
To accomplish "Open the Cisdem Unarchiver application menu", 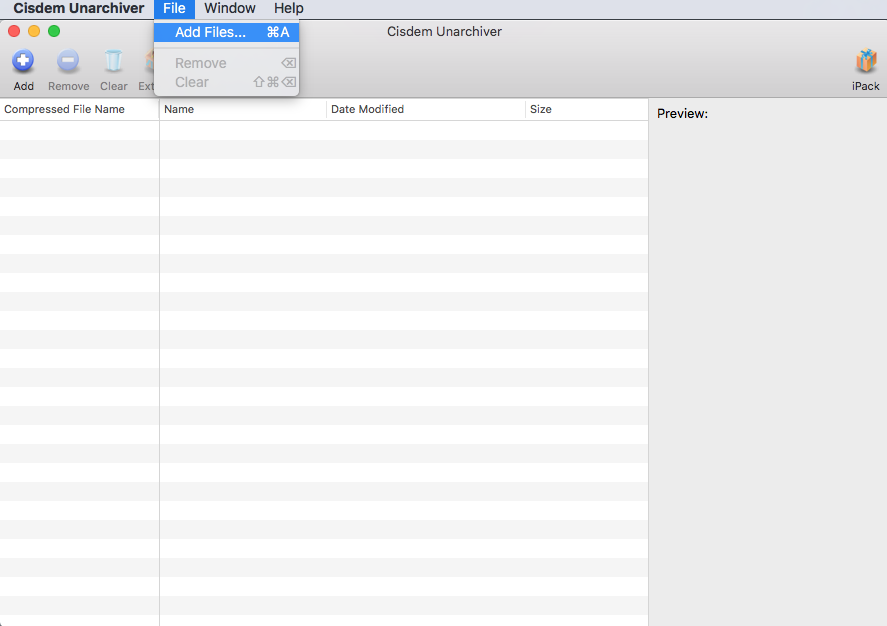I will (x=78, y=8).
